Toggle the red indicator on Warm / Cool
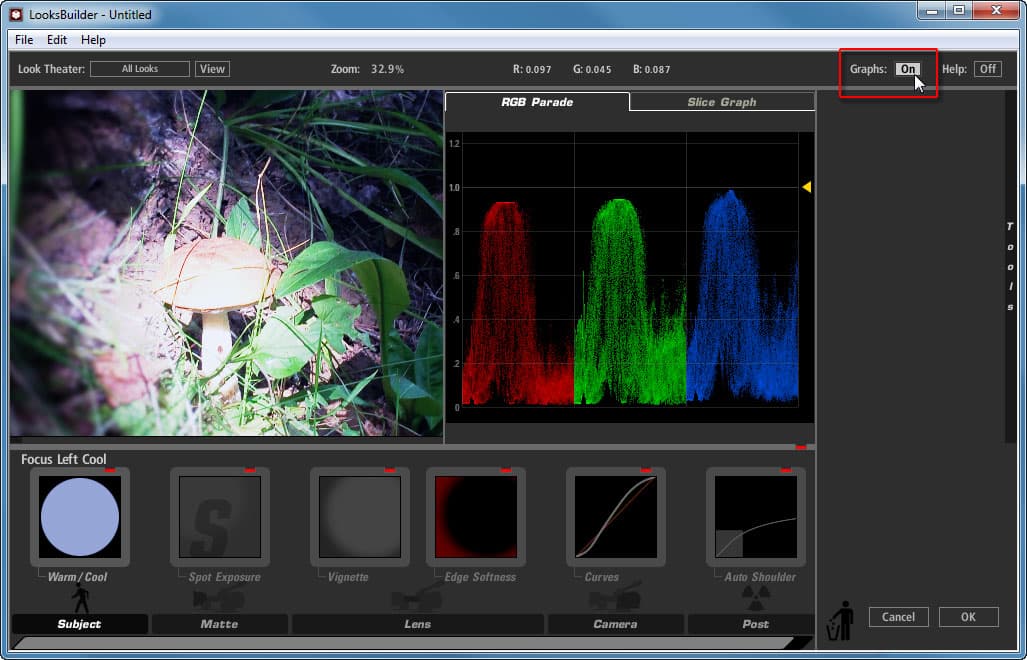This screenshot has width=1027, height=660. [109, 470]
